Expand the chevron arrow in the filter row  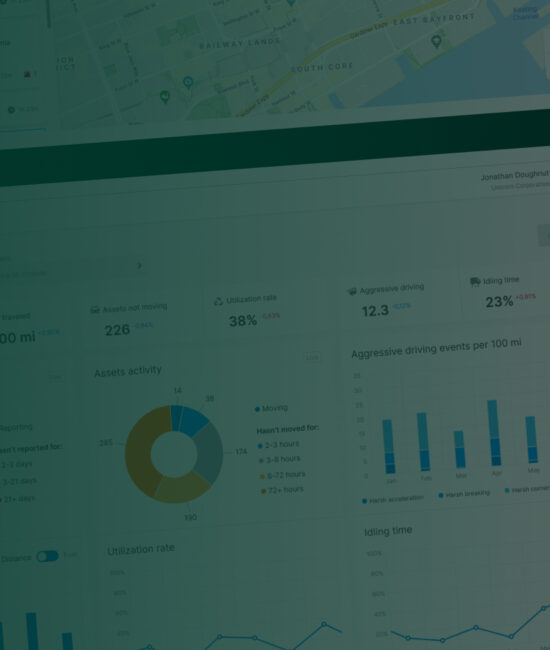pos(140,265)
